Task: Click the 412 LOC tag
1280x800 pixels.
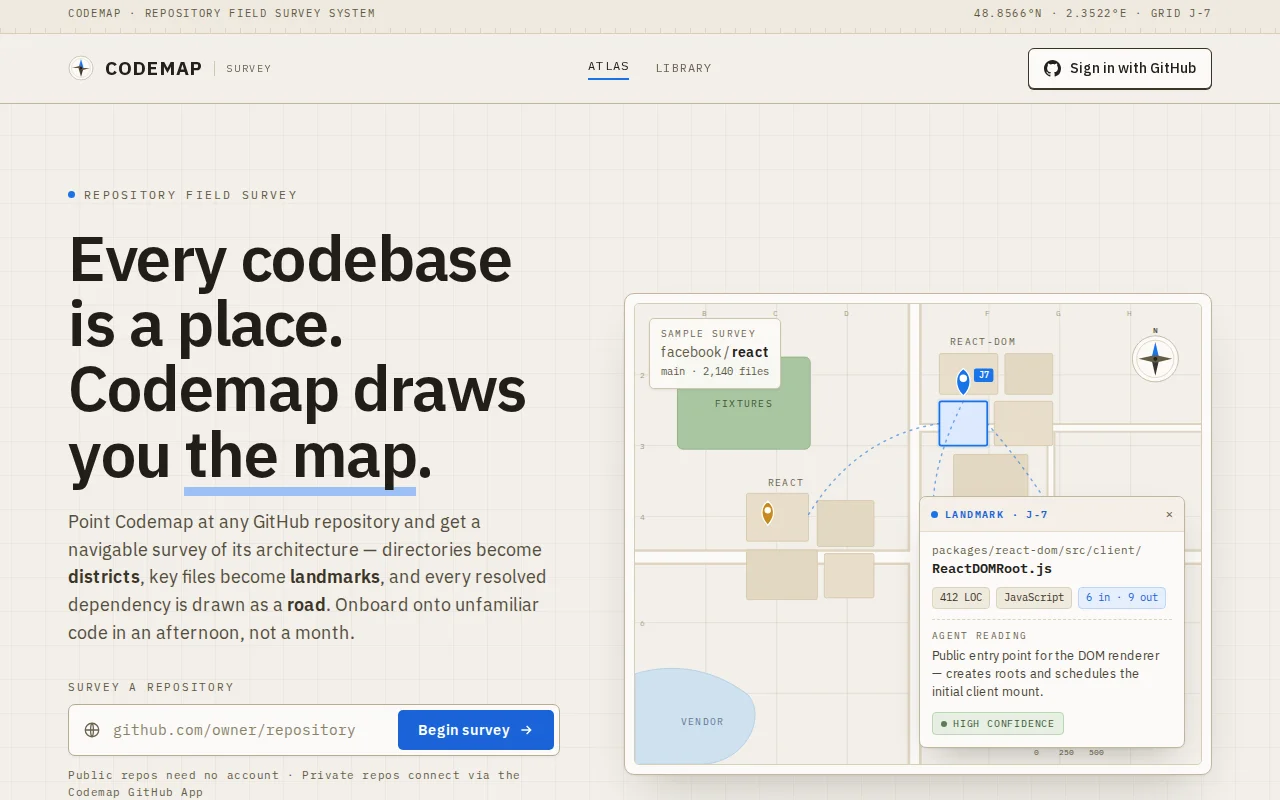Action: coord(961,598)
